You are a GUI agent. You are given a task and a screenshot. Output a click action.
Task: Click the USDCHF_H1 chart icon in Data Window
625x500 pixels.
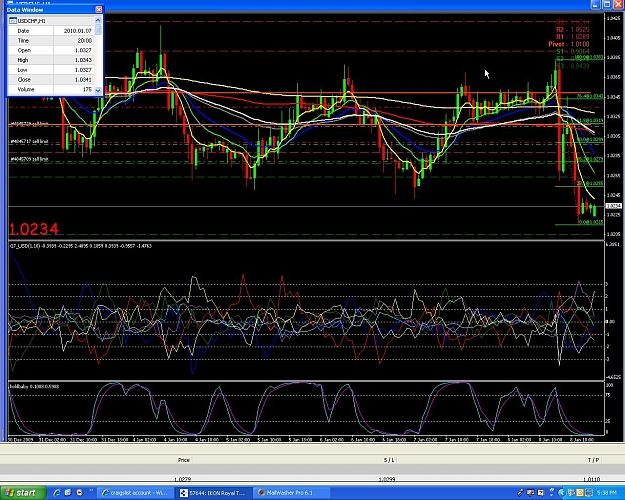pyautogui.click(x=13, y=21)
